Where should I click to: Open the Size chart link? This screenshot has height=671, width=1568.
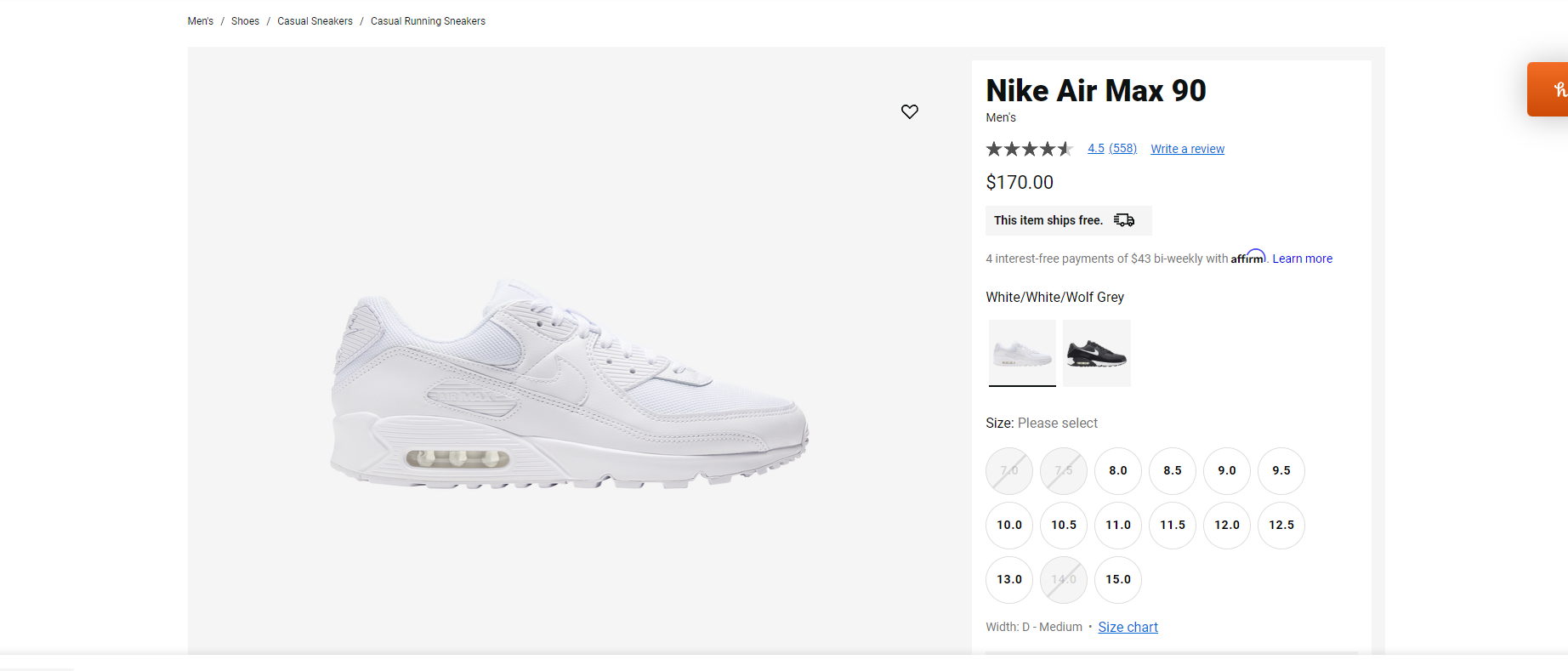tap(1128, 627)
